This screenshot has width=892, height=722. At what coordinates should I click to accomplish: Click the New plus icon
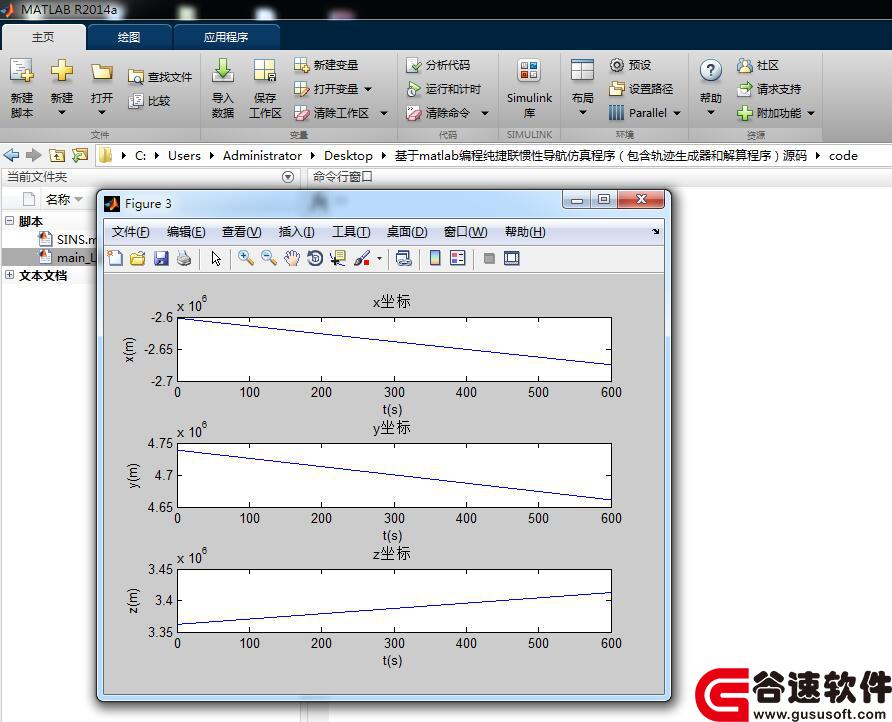[61, 71]
